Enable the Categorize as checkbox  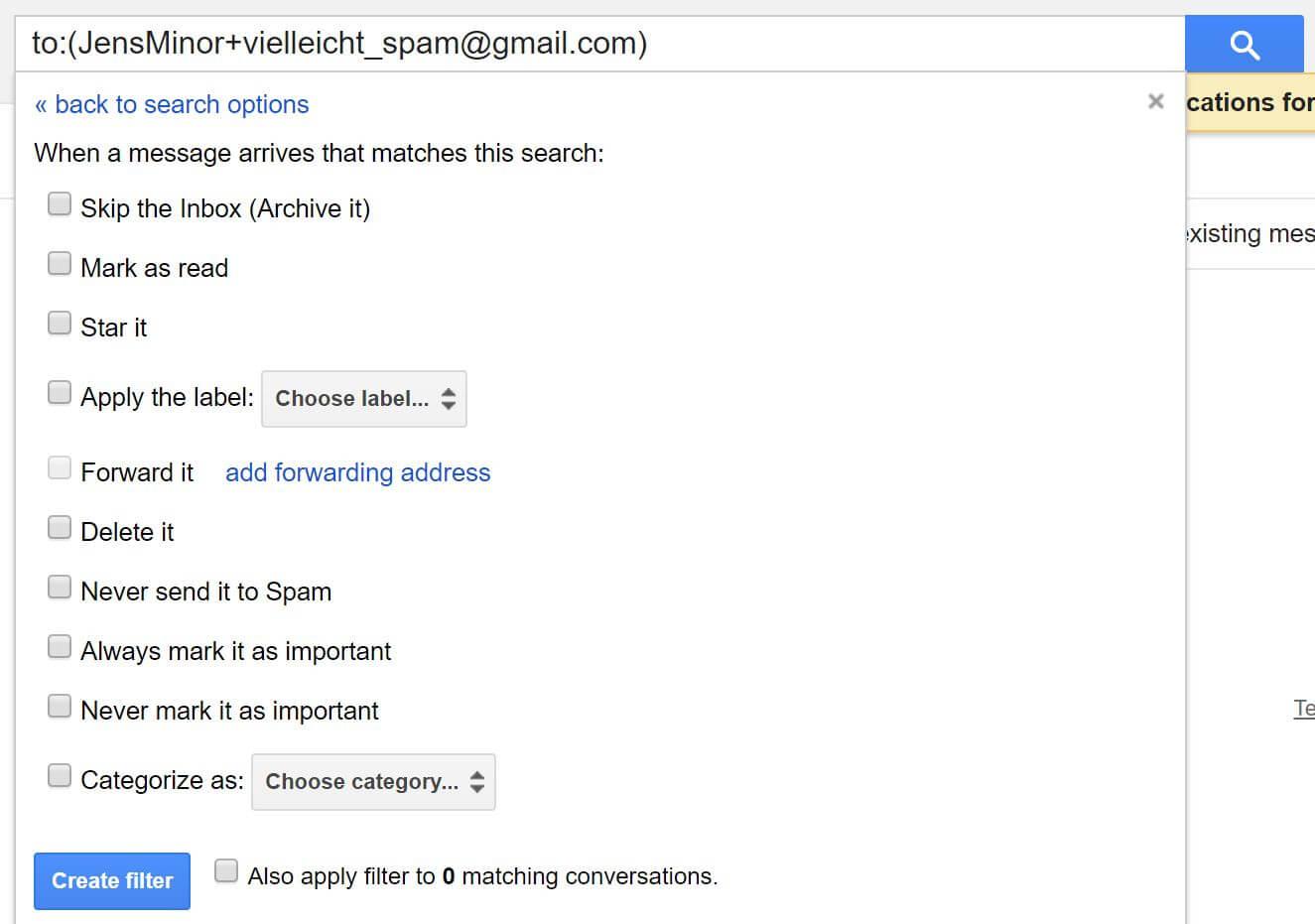click(x=60, y=776)
